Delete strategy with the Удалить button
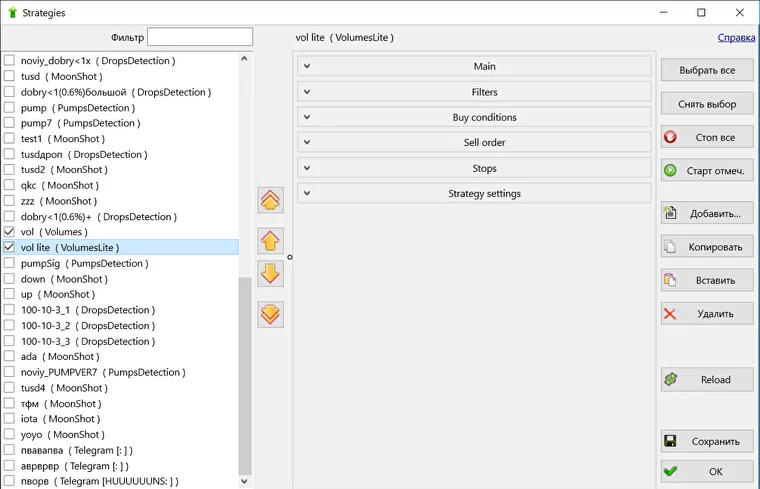Viewport: 760px width, 489px height. (707, 314)
